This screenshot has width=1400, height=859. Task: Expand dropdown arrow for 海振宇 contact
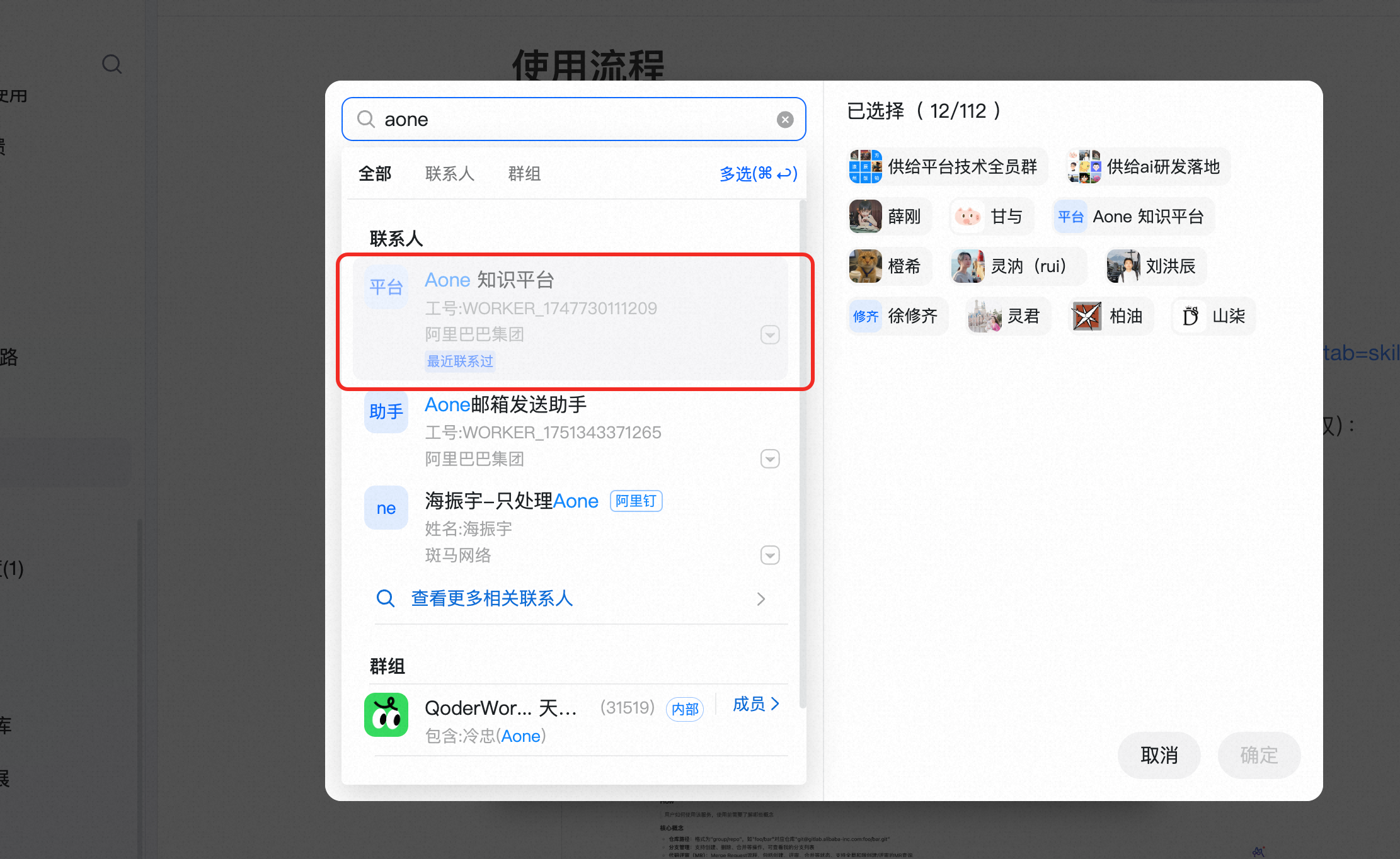click(770, 555)
